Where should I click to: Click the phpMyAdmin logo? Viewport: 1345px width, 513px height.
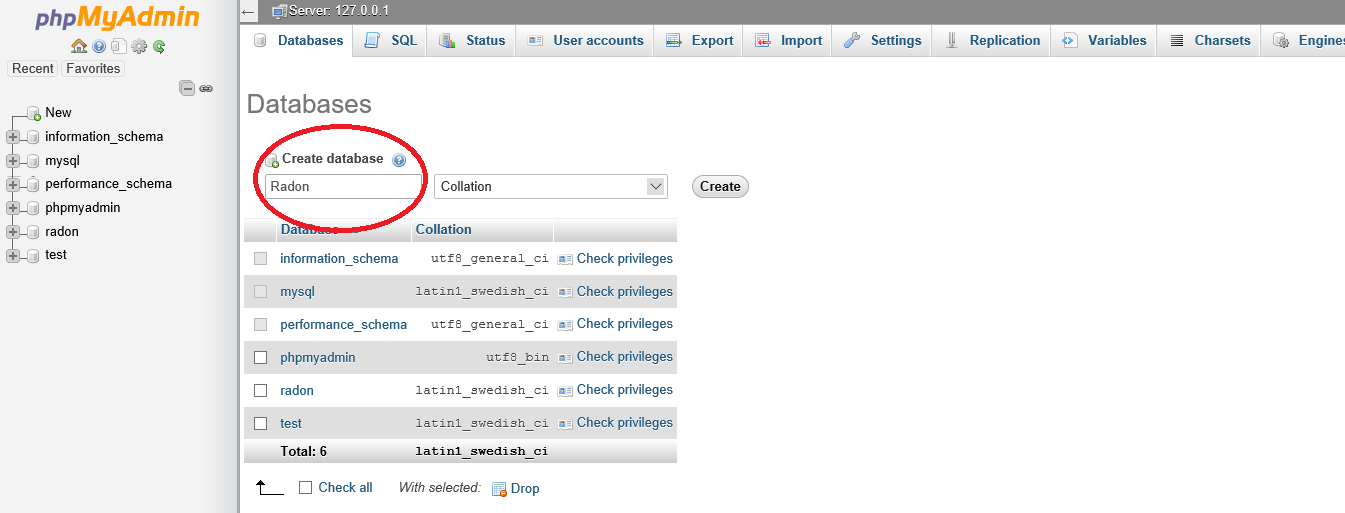117,18
